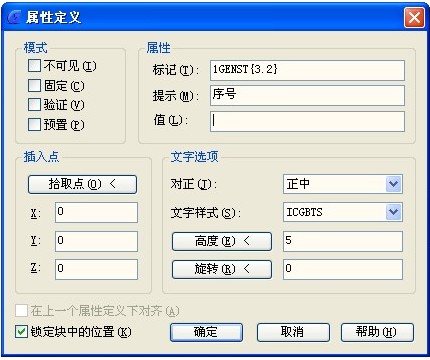The image size is (430, 360).
Task: Click the 高度(E) button
Action: (x=222, y=241)
